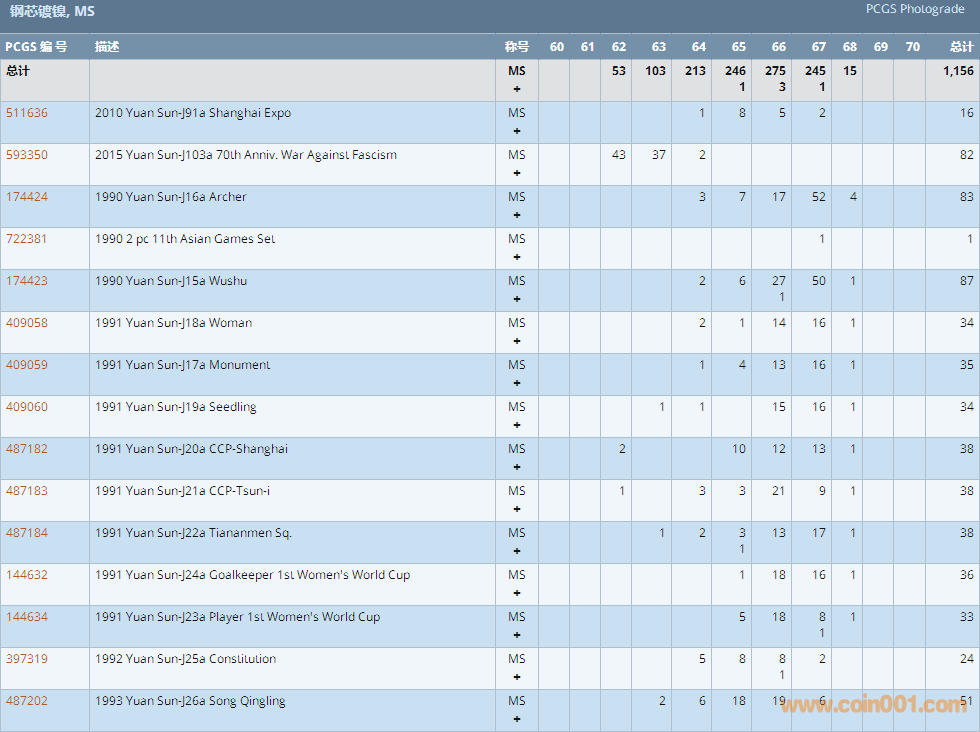Click grade 64 count for Shanghai Expo

point(701,113)
